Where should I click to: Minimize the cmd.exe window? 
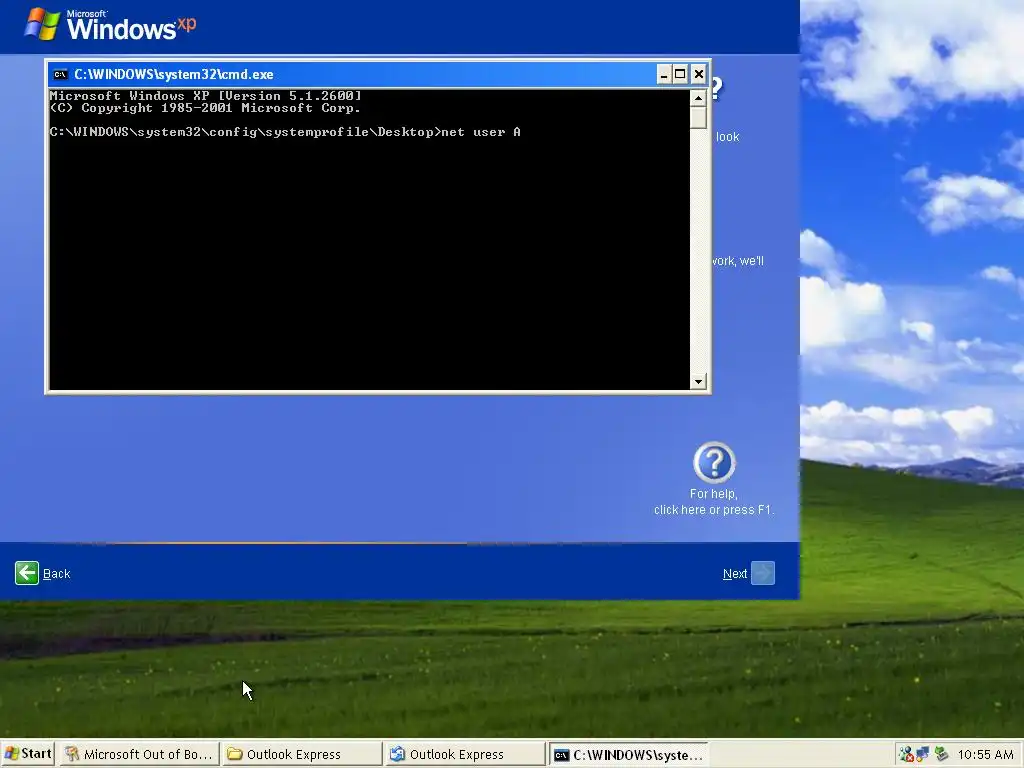664,74
